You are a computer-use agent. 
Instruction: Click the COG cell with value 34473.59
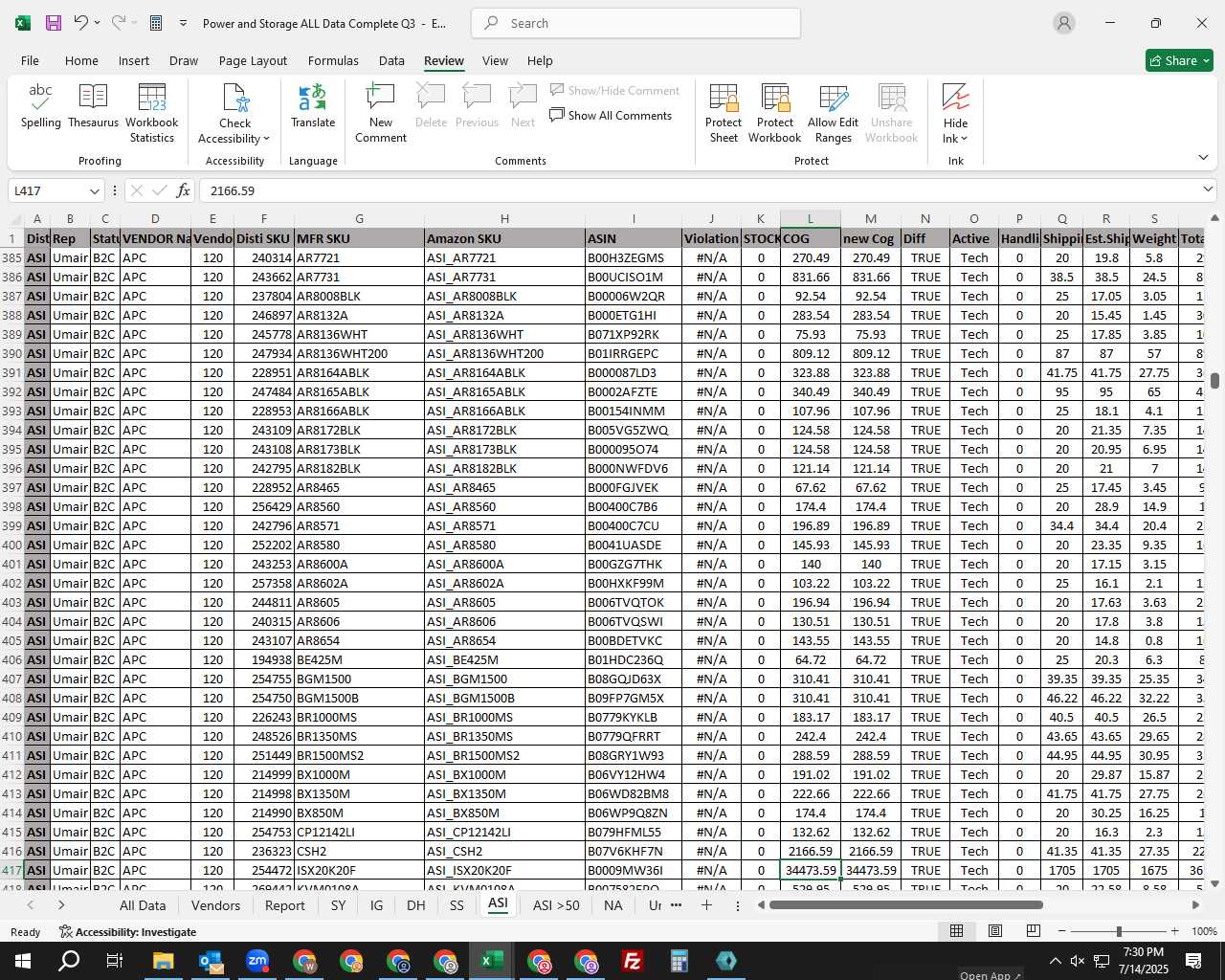coord(811,870)
